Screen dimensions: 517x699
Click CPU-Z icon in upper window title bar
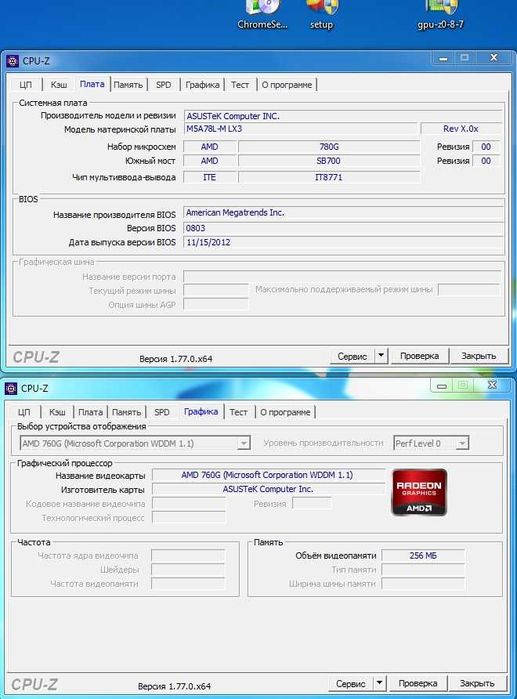click(x=12, y=61)
